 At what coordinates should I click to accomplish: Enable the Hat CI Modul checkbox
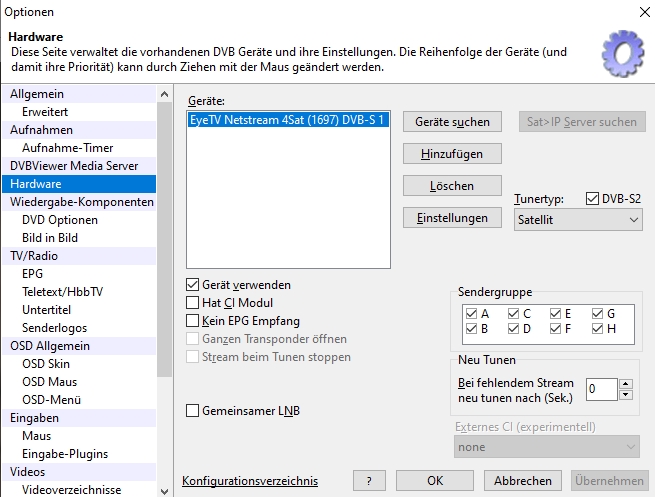[x=194, y=303]
